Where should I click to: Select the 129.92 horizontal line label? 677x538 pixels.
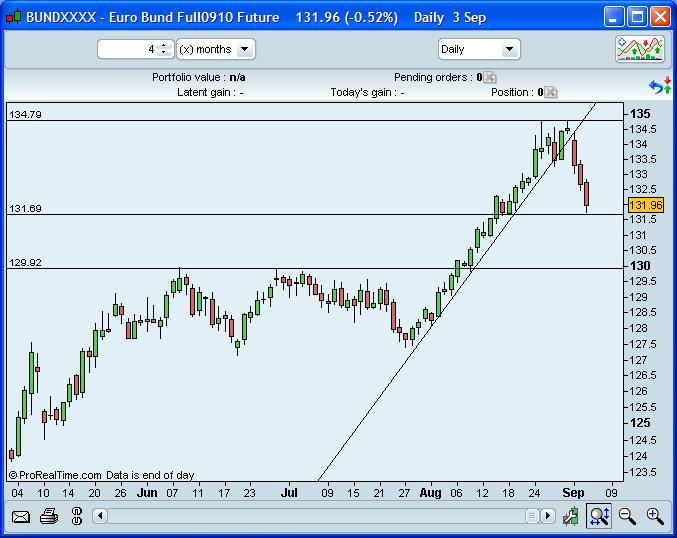point(25,263)
